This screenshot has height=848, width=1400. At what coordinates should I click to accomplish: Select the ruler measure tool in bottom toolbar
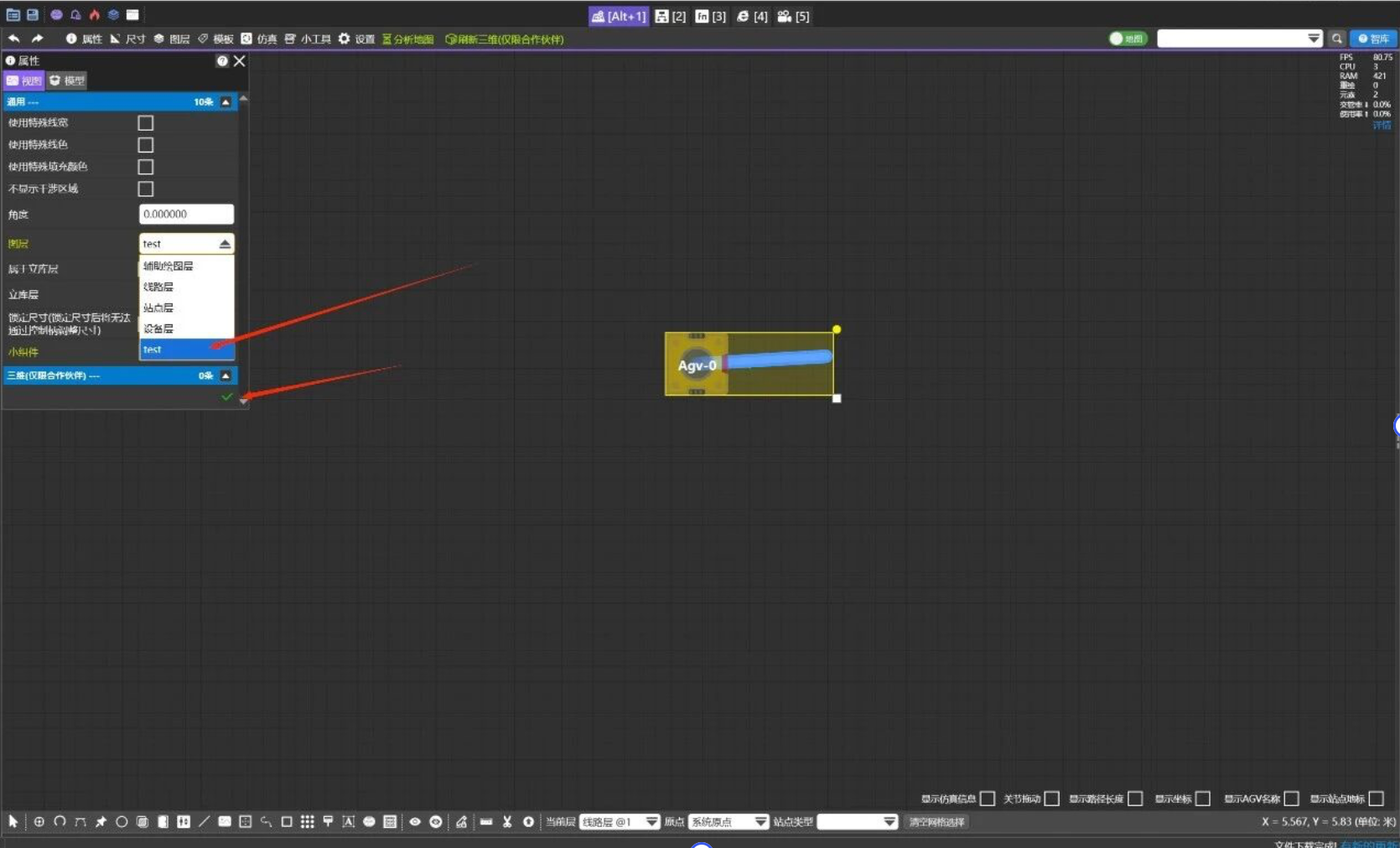coord(486,822)
